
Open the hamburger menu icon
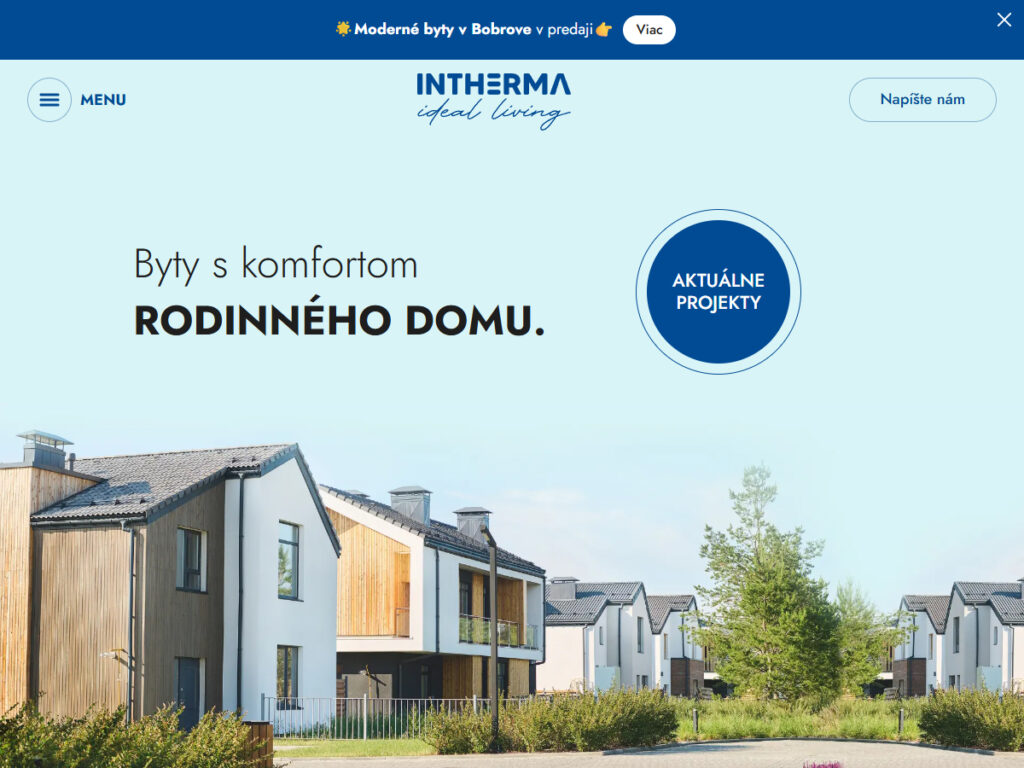(49, 100)
